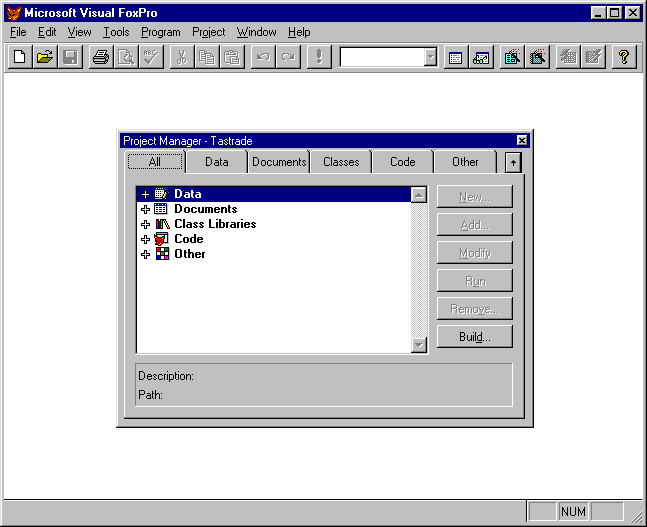Click the Form Wizard toolbar icon
The height and width of the screenshot is (527, 647).
pos(512,57)
